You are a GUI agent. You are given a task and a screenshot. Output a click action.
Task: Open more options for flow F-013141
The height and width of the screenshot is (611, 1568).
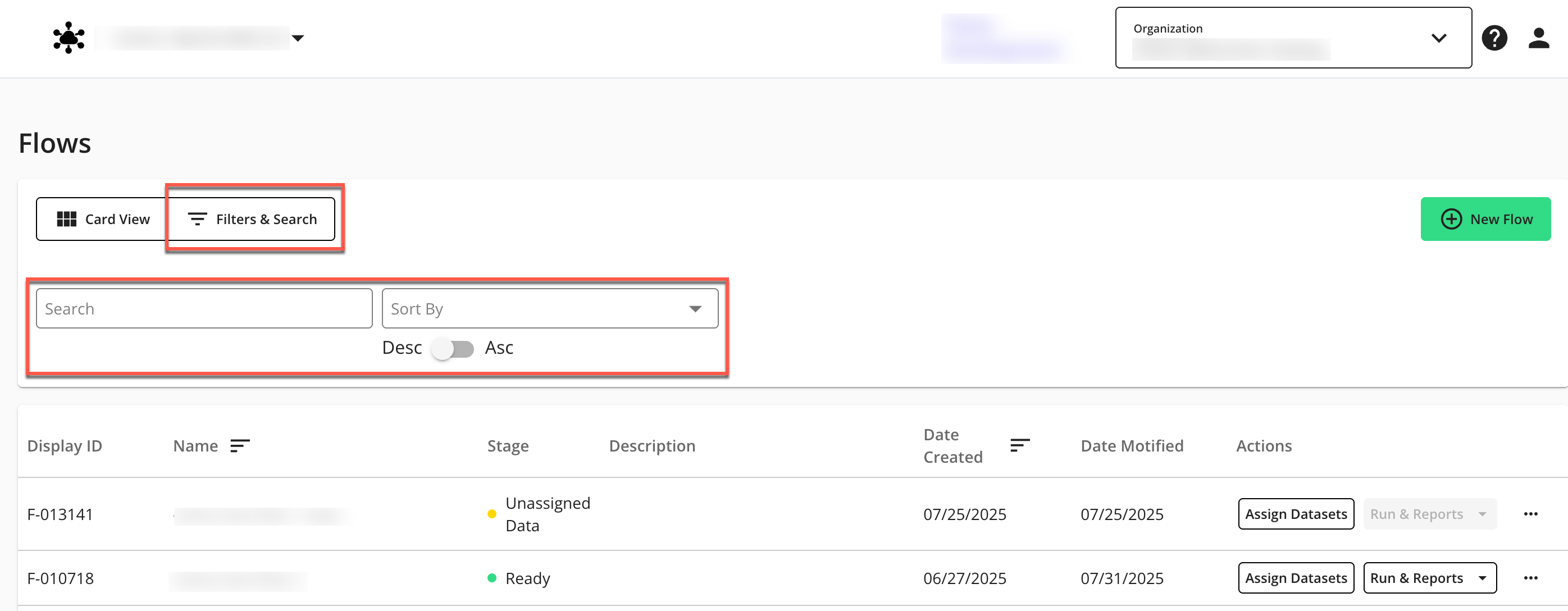(x=1530, y=514)
